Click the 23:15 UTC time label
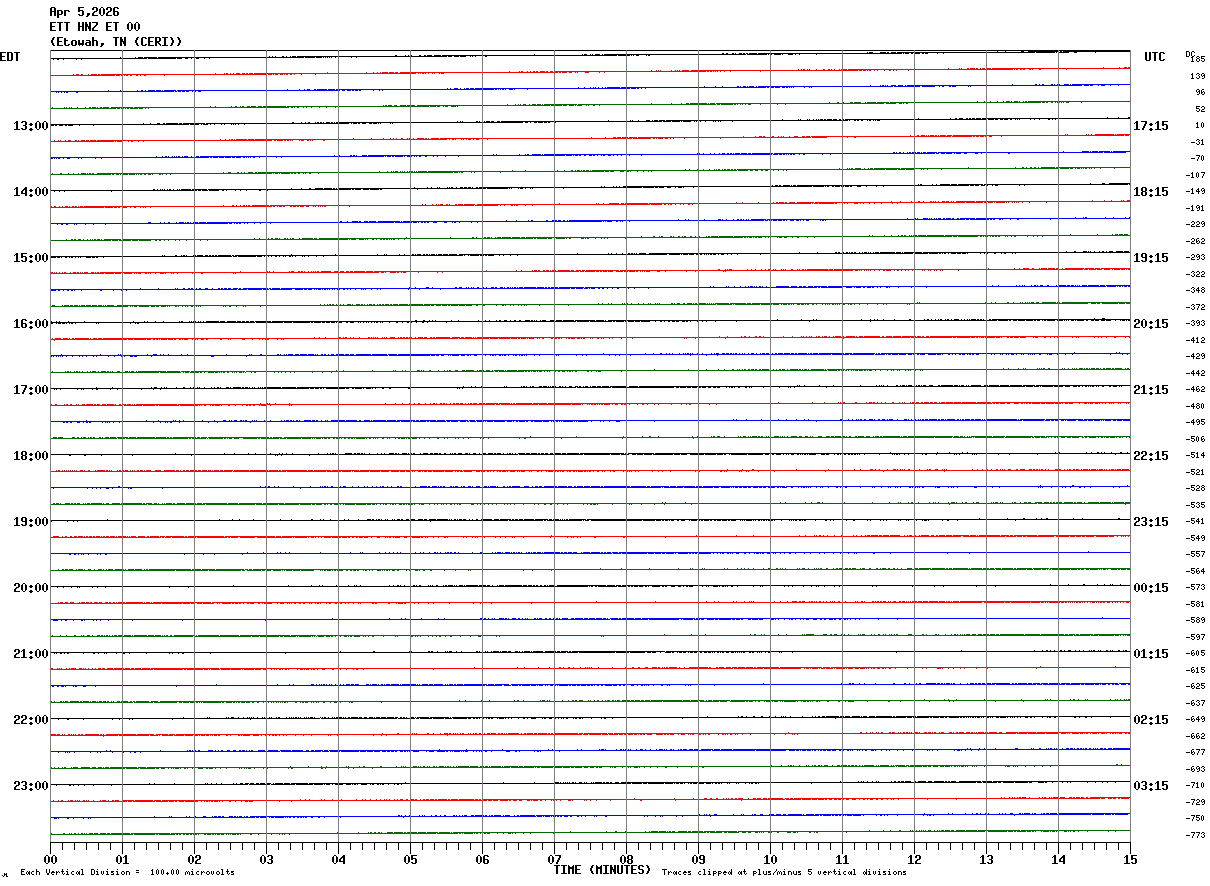 (1150, 522)
